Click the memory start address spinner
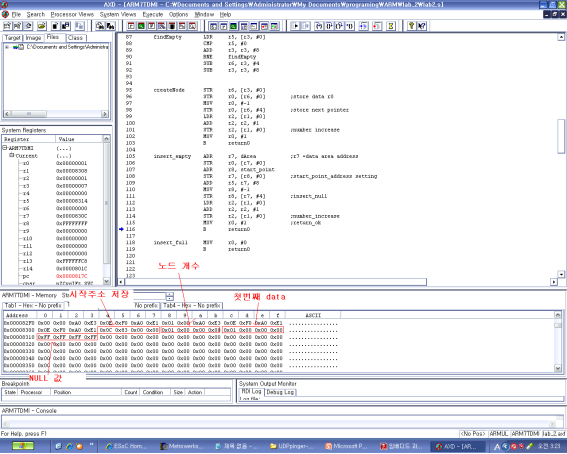The width and height of the screenshot is (567, 454). 170,296
